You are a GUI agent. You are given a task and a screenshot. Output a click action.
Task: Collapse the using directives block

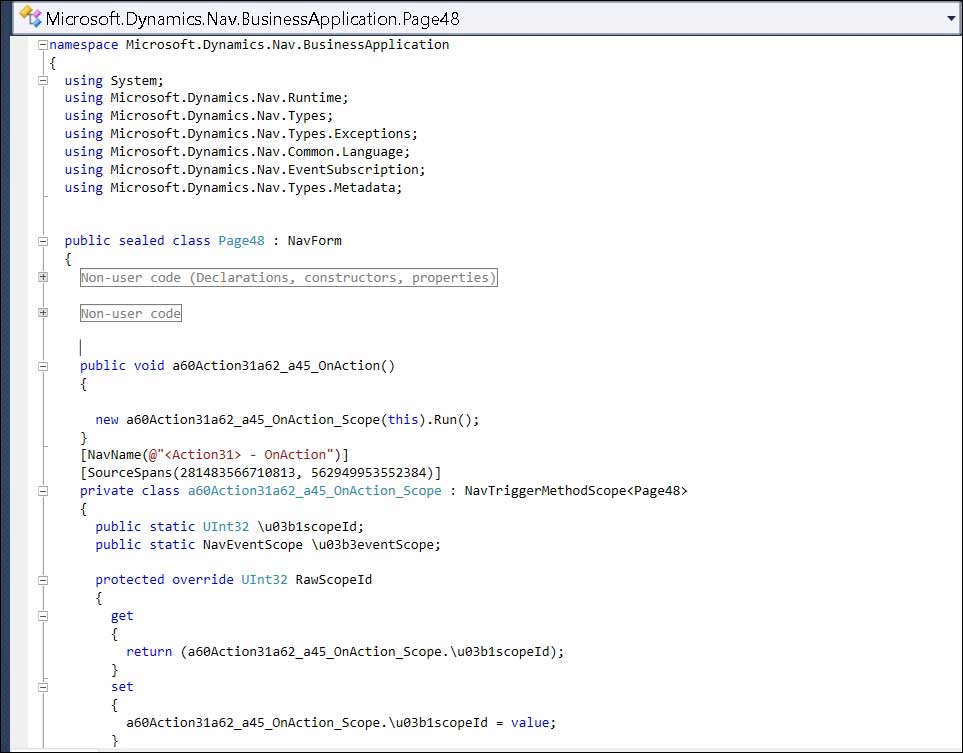tap(41, 80)
